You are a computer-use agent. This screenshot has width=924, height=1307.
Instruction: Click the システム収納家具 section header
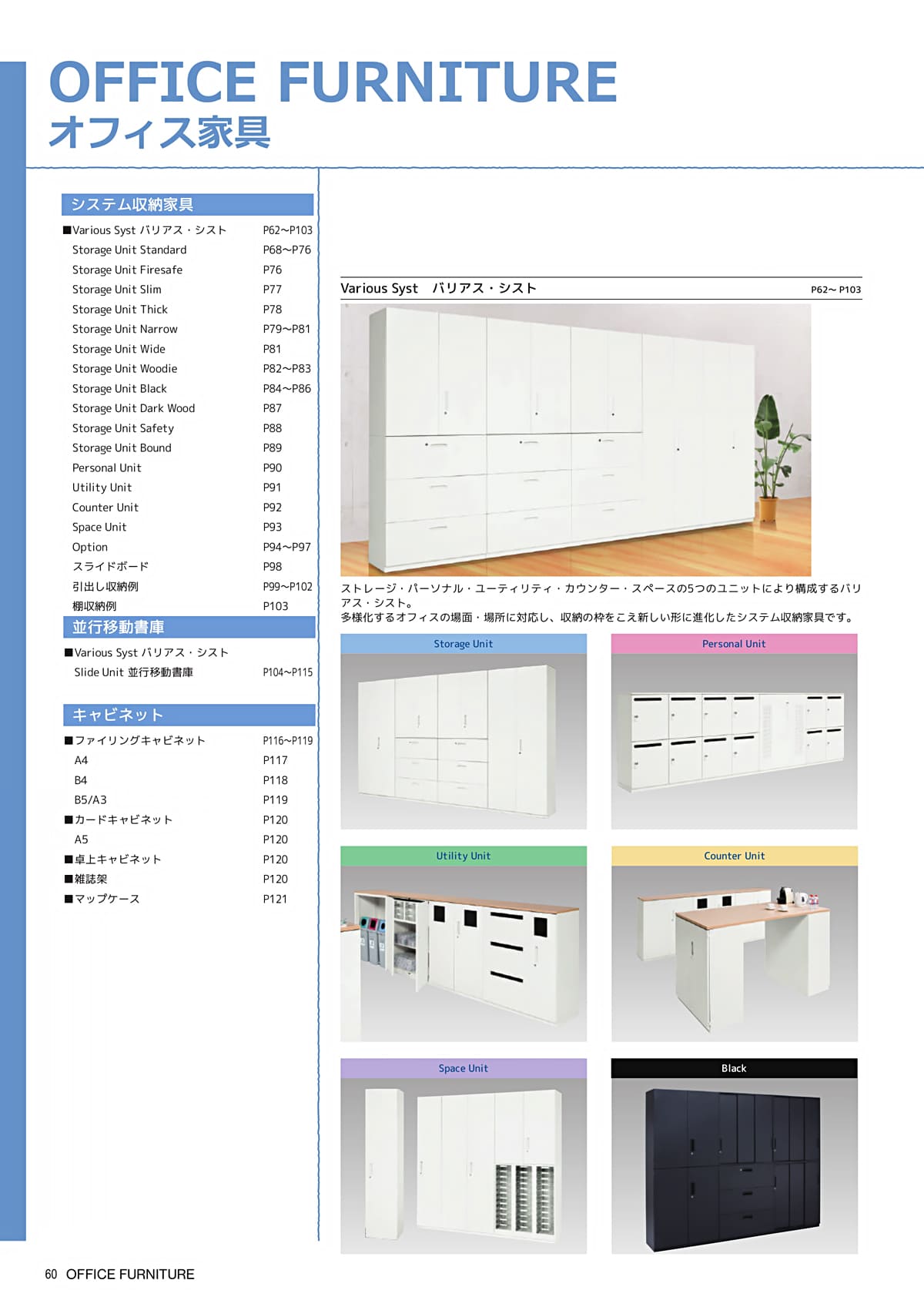click(x=187, y=205)
